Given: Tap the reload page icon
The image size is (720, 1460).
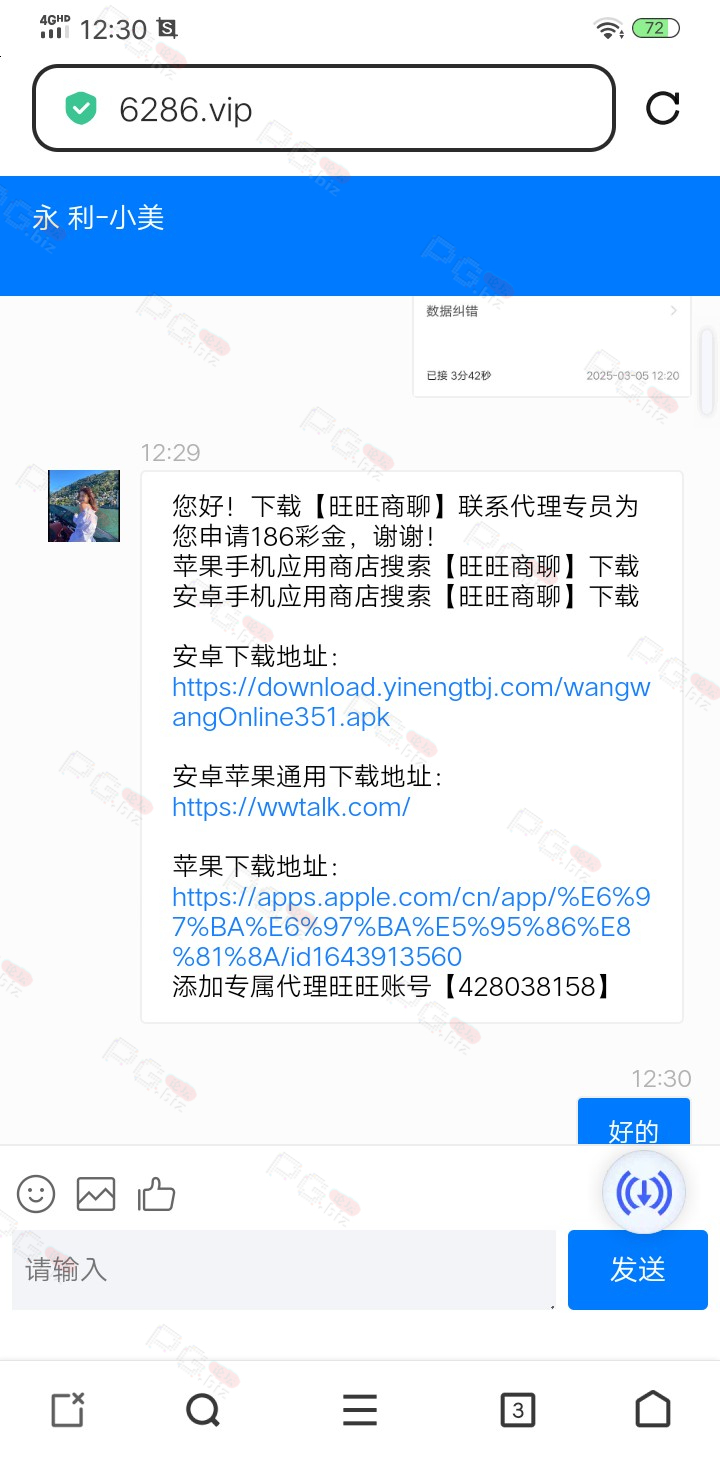Looking at the screenshot, I should 663,108.
